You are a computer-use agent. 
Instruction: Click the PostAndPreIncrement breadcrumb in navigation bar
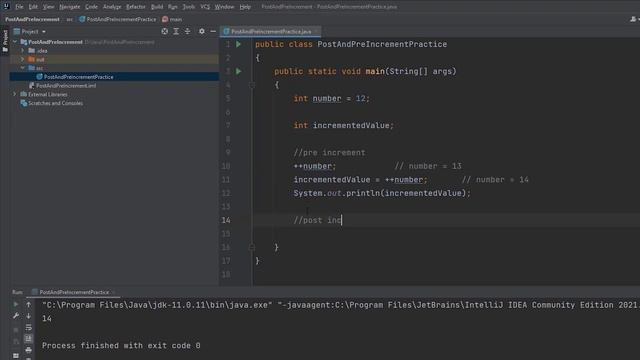click(32, 19)
